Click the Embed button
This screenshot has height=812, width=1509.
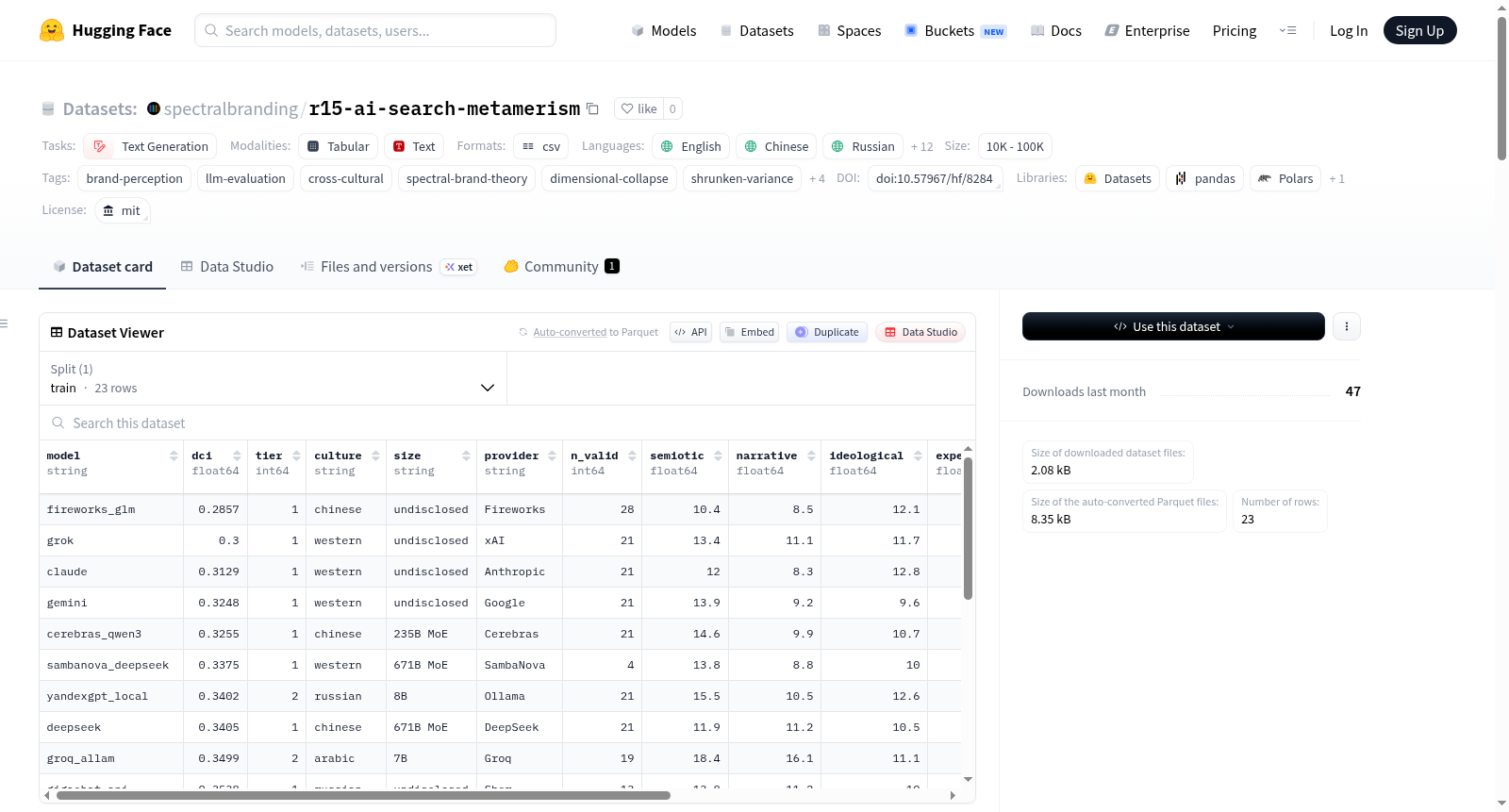coord(749,332)
